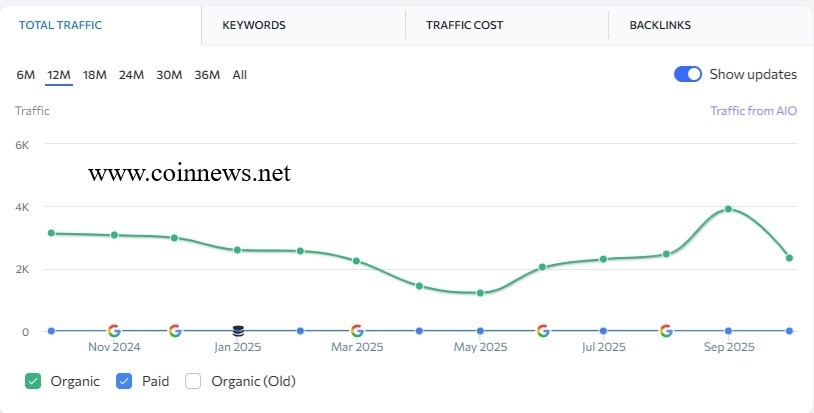The width and height of the screenshot is (814, 413).
Task: Click the database stack icon at Jan 2025
Action: [238, 330]
